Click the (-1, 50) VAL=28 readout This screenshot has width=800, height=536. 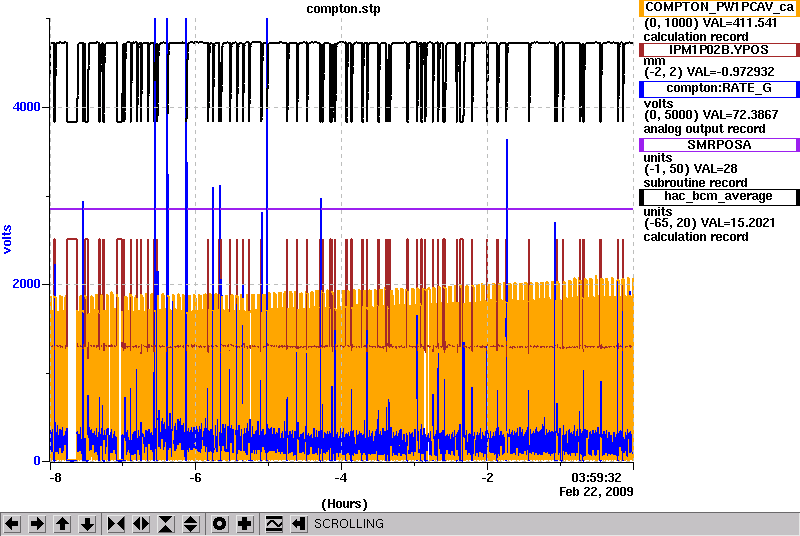[690, 169]
